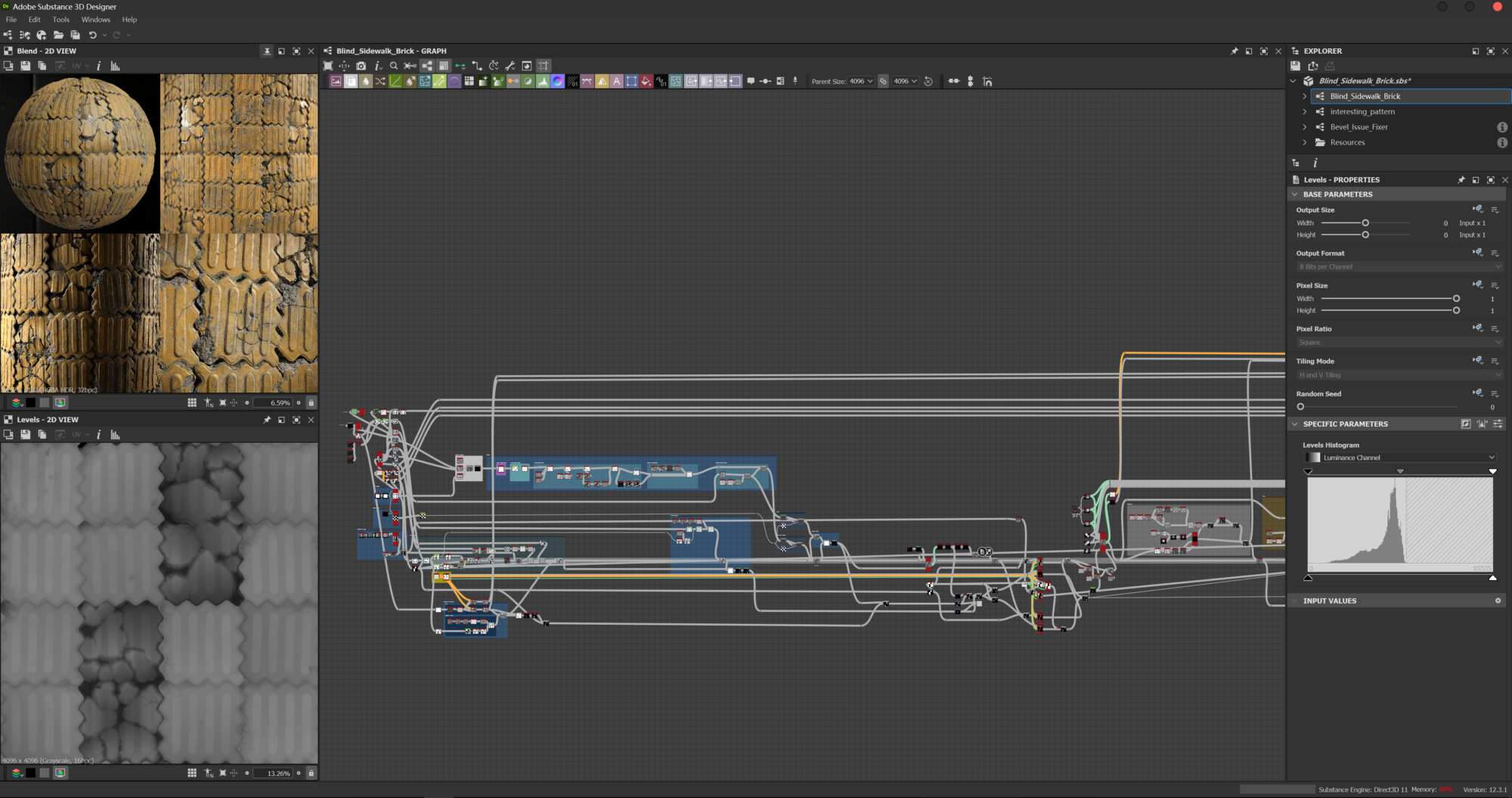Toggle pin on Levels Properties panel
1512x798 pixels.
point(1461,180)
